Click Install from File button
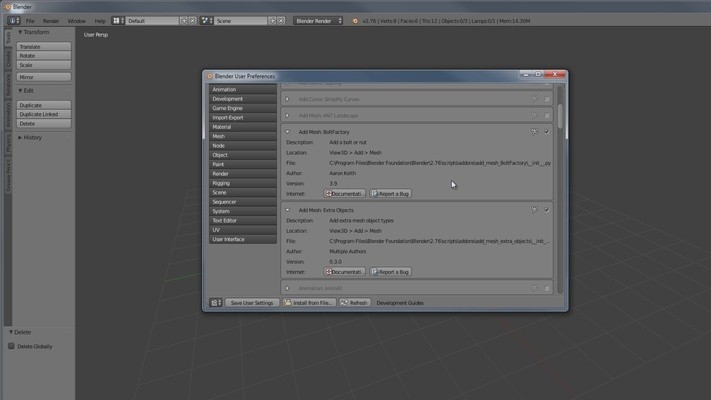The image size is (711, 400). pos(309,302)
